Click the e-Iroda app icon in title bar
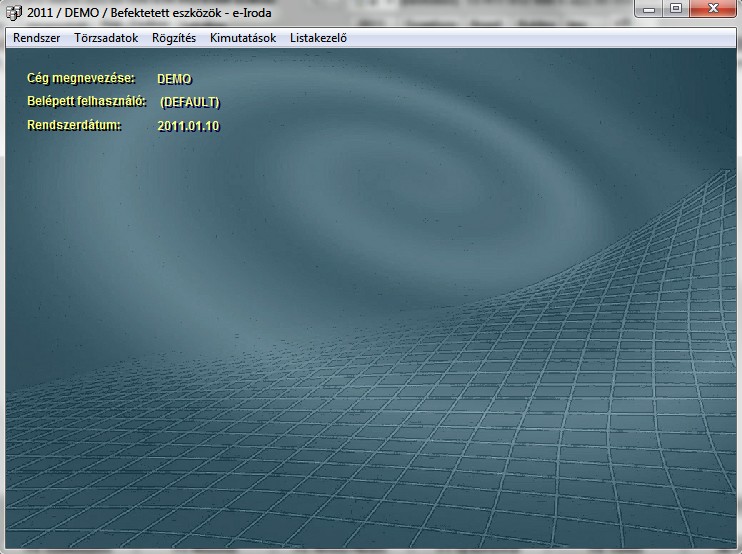 pos(13,11)
